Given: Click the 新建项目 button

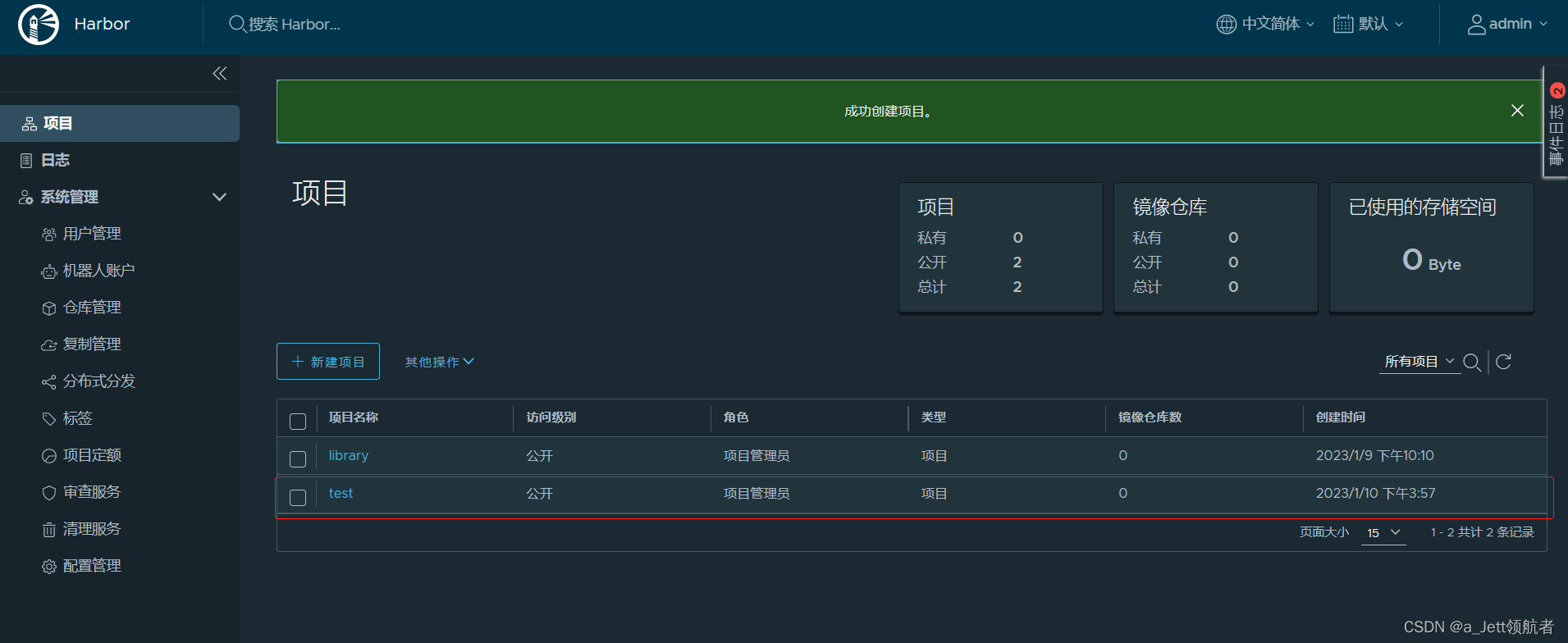Looking at the screenshot, I should pos(328,362).
